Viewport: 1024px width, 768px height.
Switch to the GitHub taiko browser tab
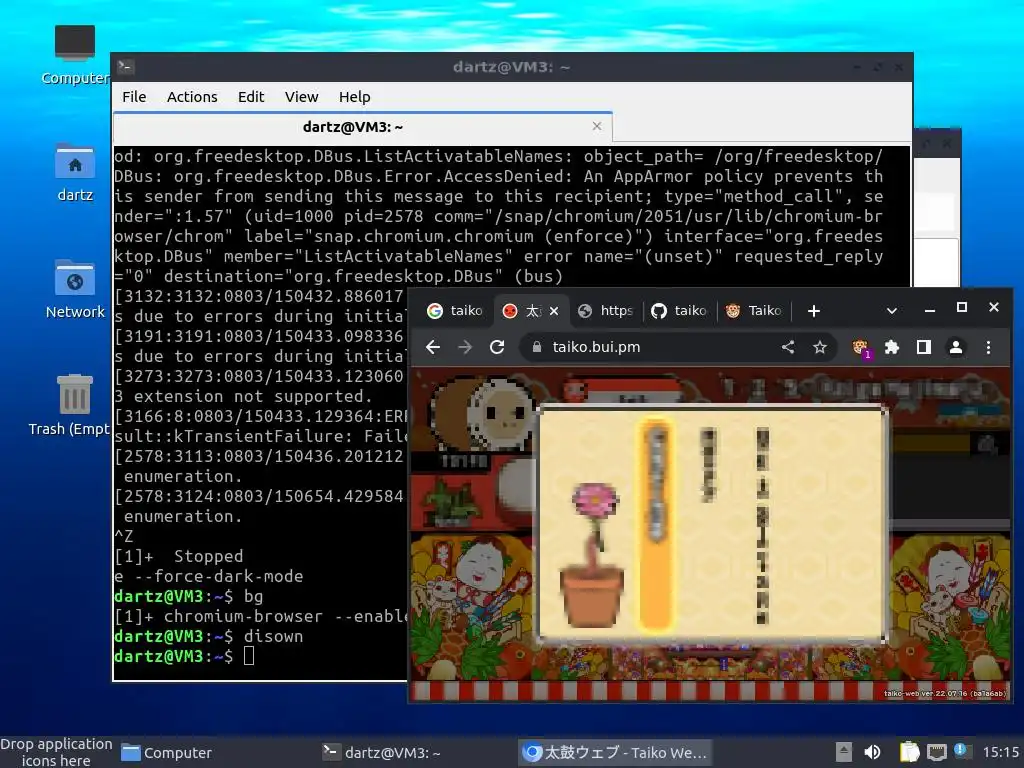tap(679, 311)
